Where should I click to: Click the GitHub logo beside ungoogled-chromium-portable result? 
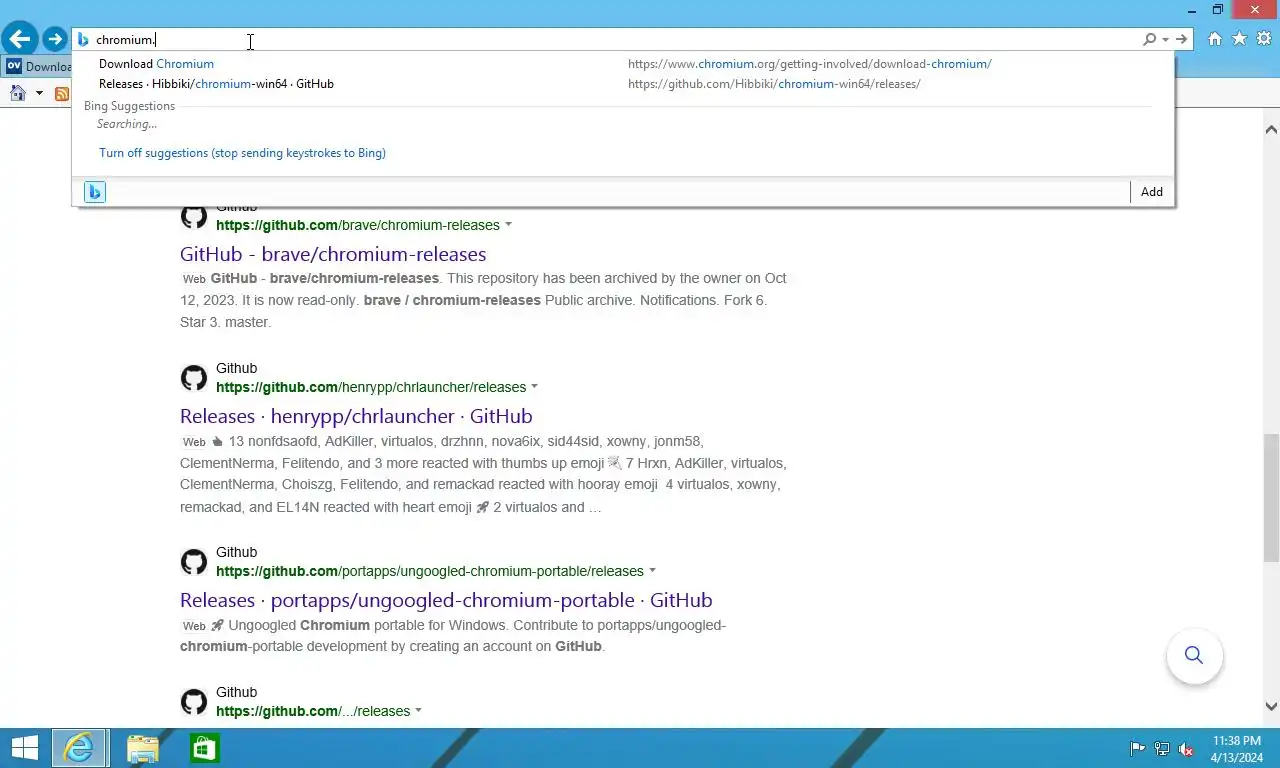tap(194, 562)
